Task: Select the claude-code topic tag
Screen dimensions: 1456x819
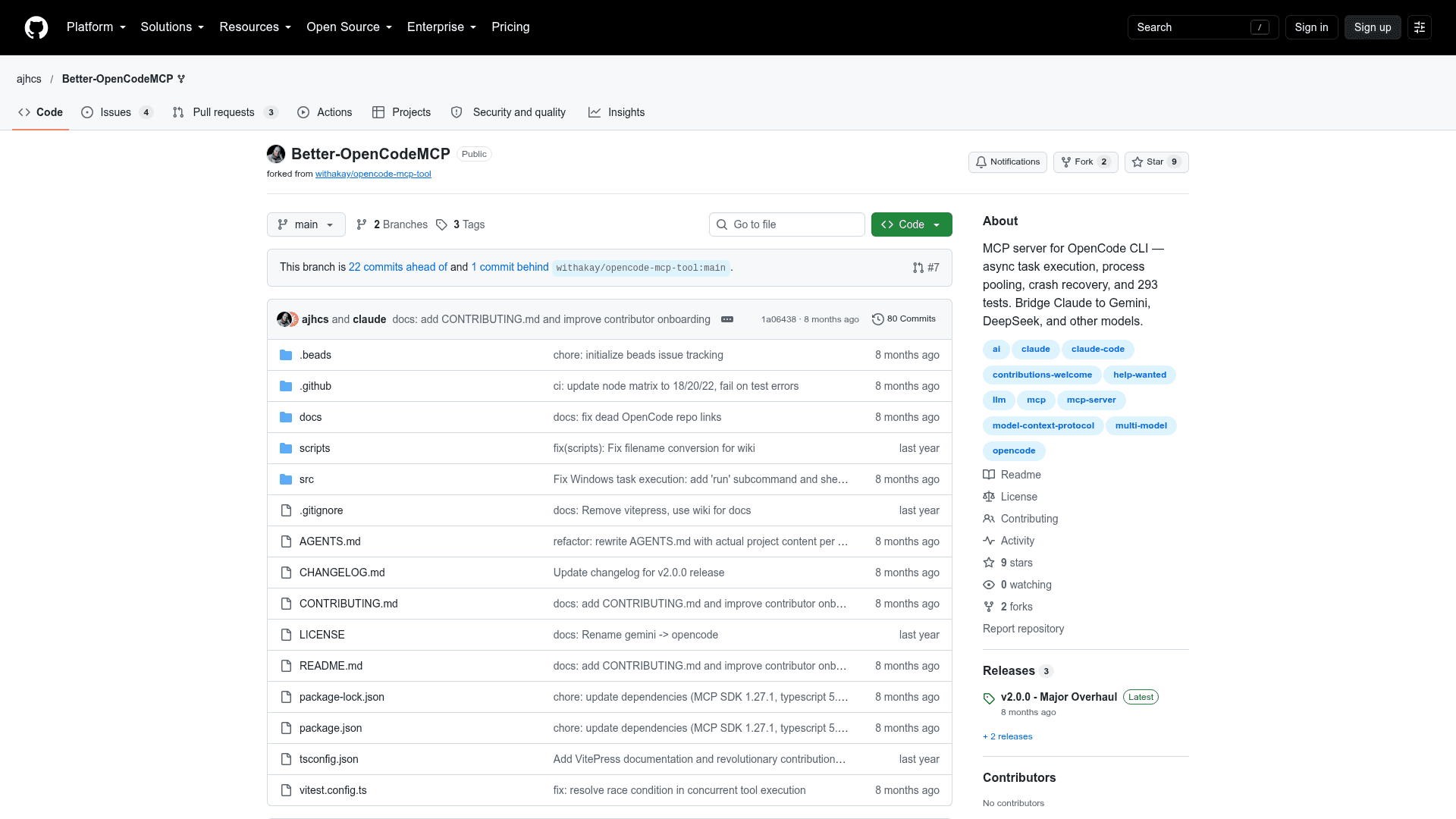Action: (1098, 350)
